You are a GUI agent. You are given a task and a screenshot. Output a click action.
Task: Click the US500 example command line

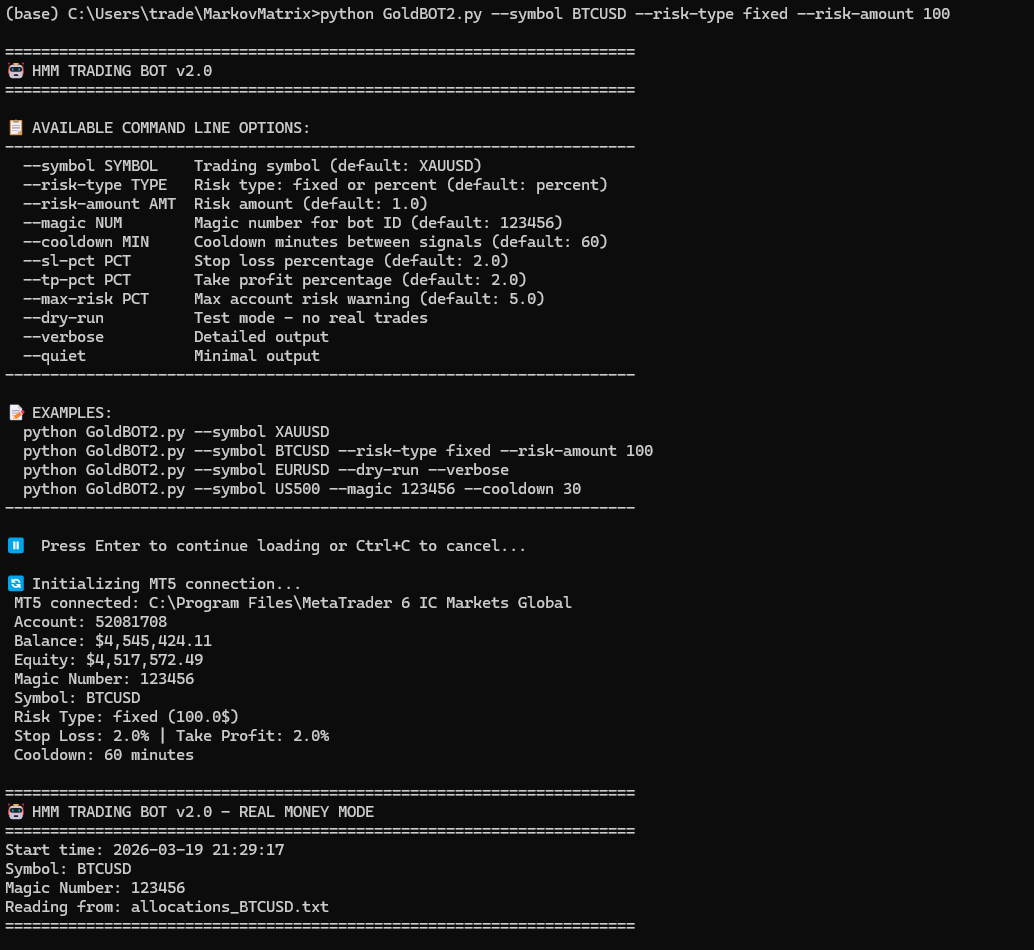(x=302, y=489)
